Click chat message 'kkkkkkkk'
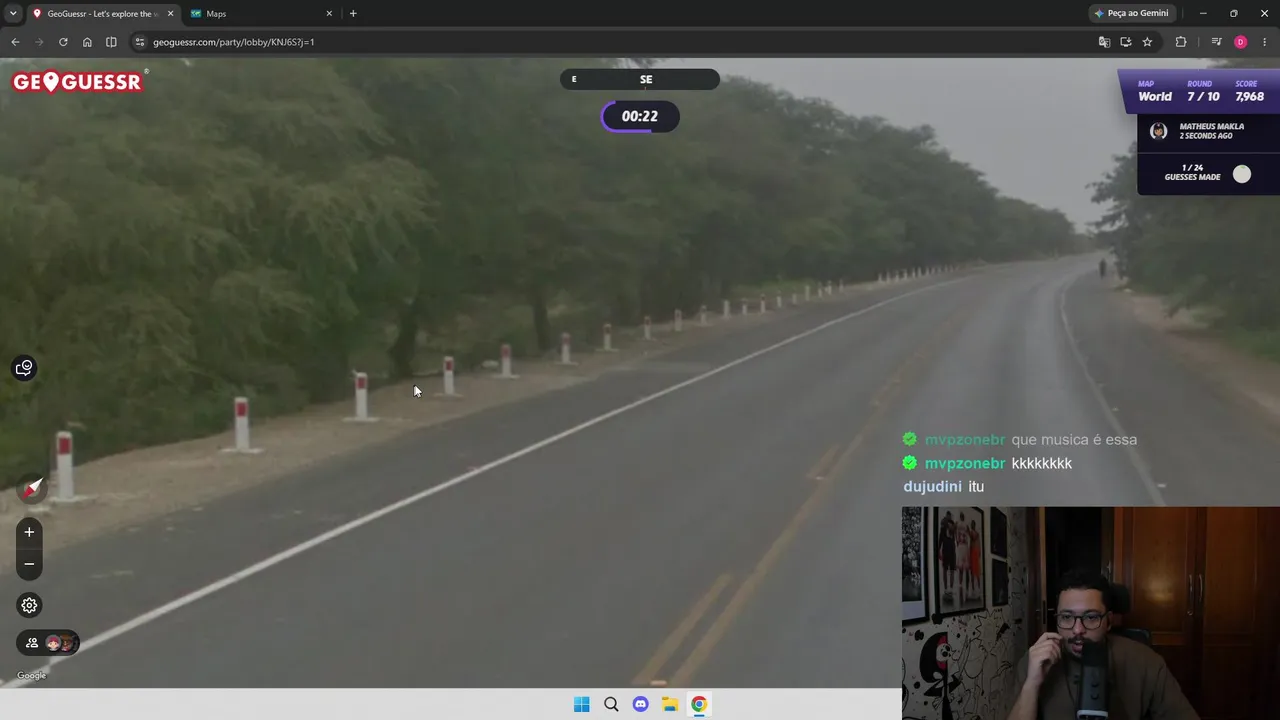The image size is (1280, 720). (x=1042, y=464)
